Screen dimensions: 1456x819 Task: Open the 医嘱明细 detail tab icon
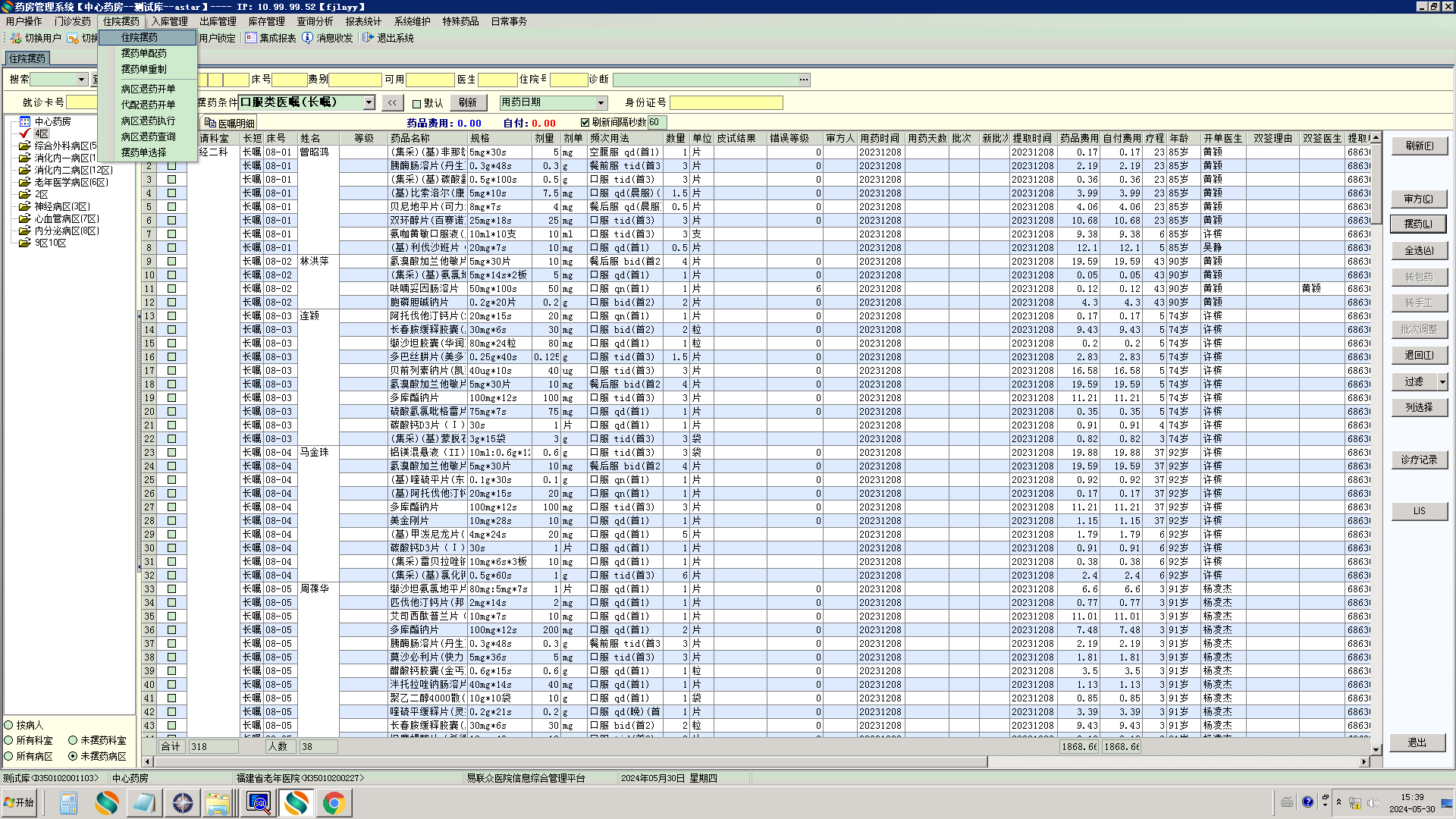tap(211, 123)
